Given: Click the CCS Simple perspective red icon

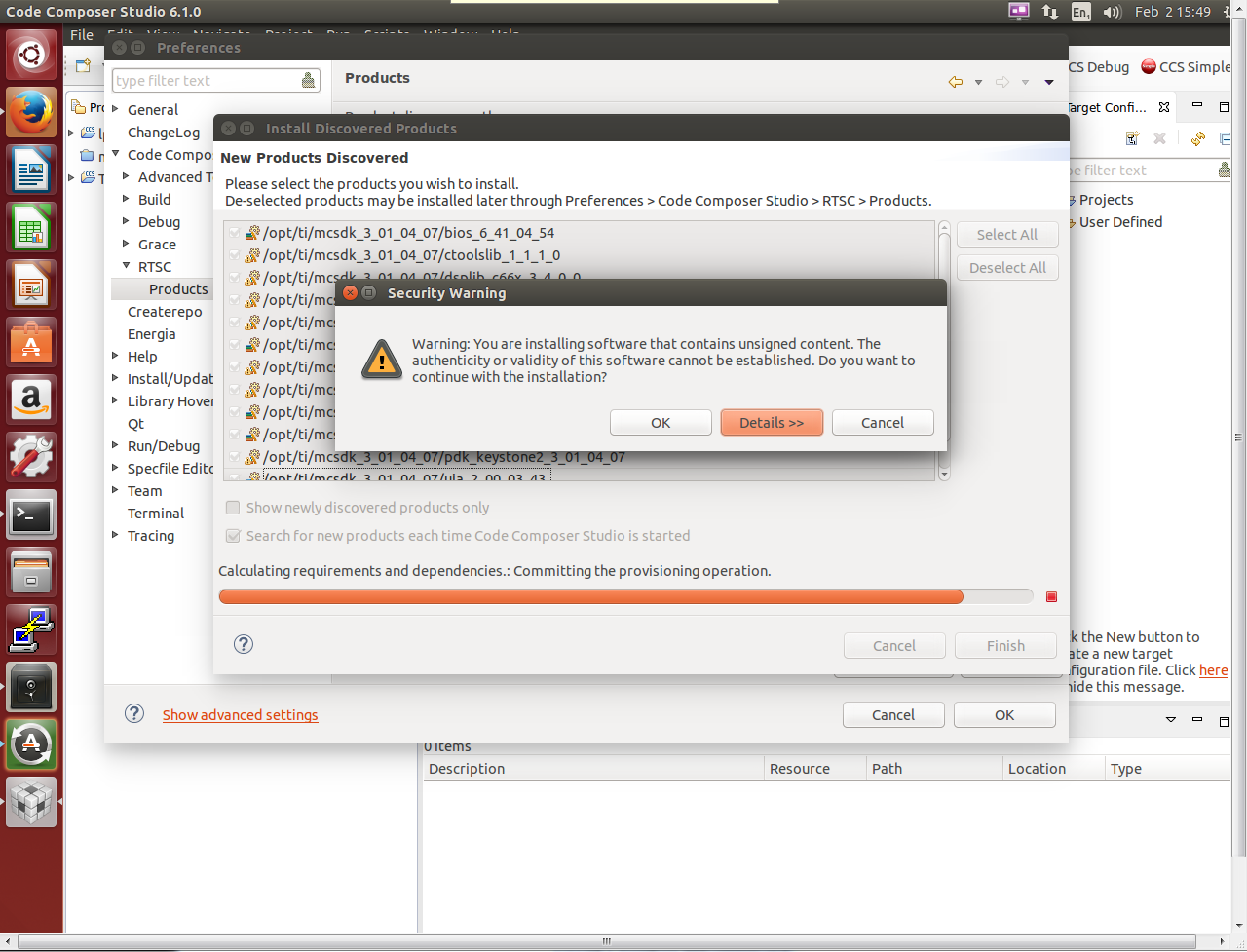Looking at the screenshot, I should 1149,66.
